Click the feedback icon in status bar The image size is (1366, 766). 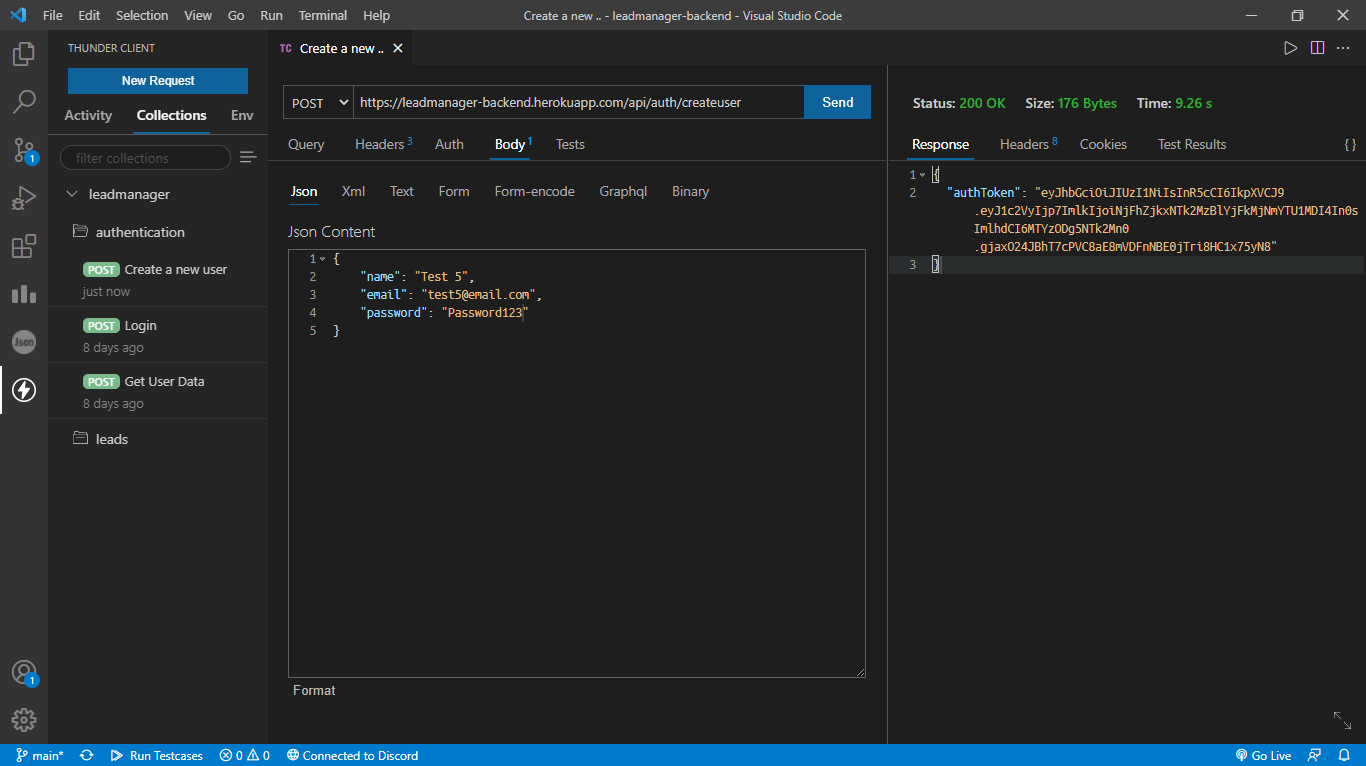[1315, 755]
